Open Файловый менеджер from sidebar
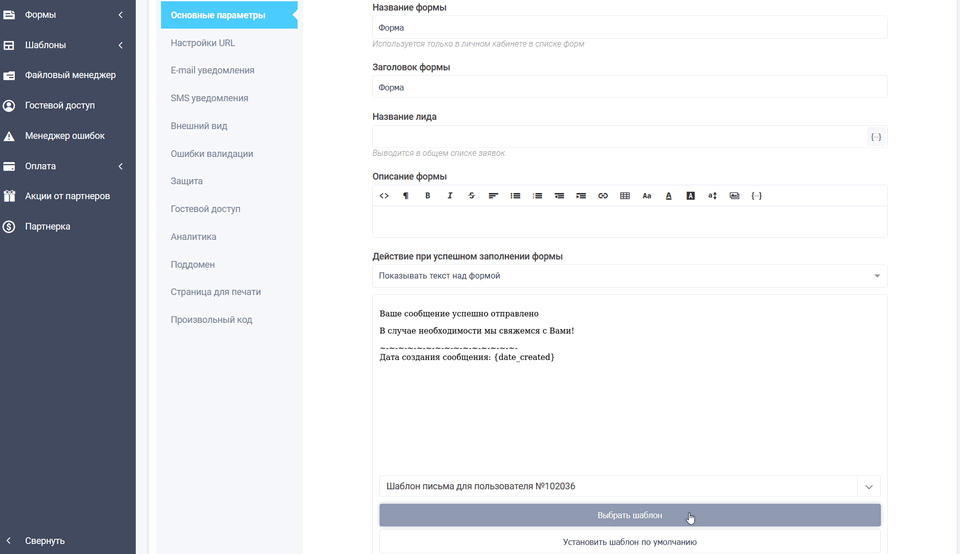This screenshot has height=554, width=960. pyautogui.click(x=70, y=75)
